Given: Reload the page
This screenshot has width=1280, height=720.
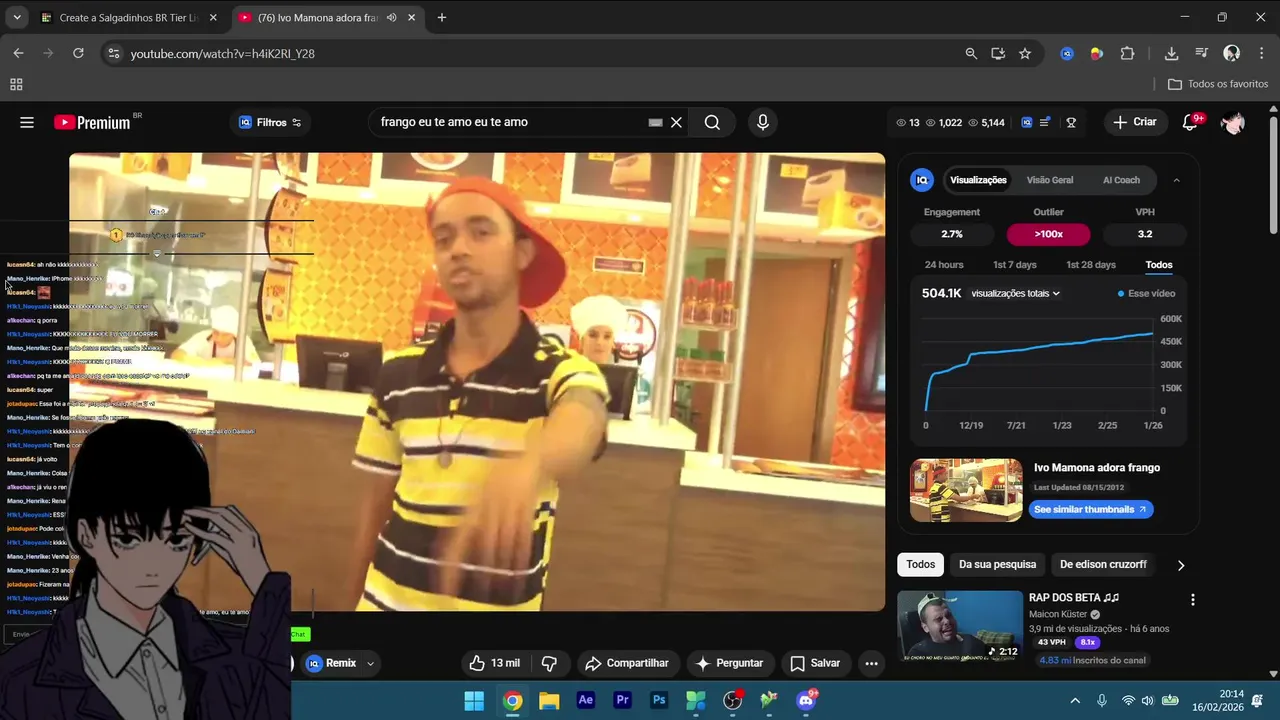Looking at the screenshot, I should pyautogui.click(x=78, y=53).
